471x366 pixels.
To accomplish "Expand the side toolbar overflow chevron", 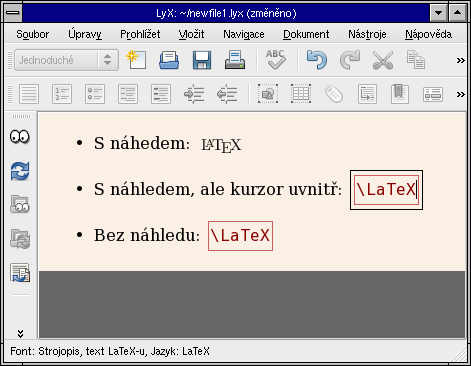I will point(20,333).
